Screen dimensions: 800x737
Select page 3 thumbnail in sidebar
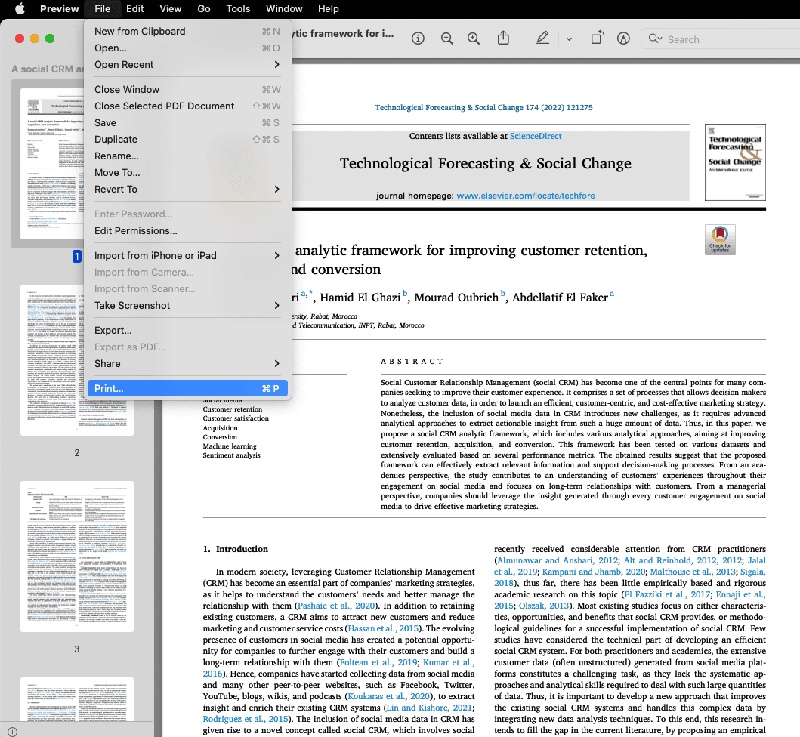(x=77, y=556)
